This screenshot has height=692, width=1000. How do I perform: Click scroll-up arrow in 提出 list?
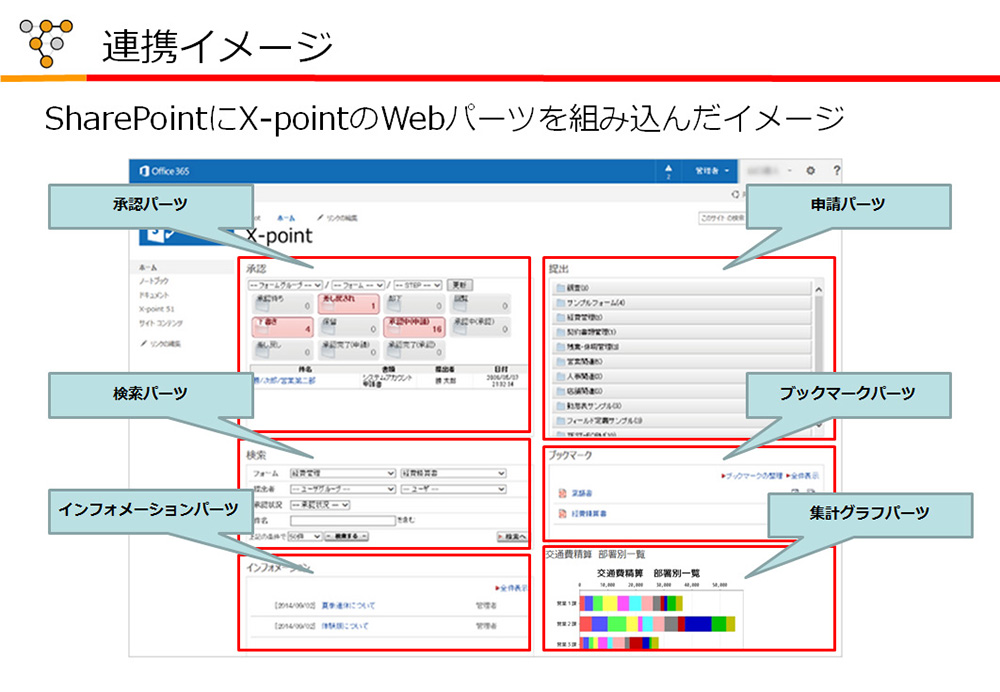click(819, 289)
